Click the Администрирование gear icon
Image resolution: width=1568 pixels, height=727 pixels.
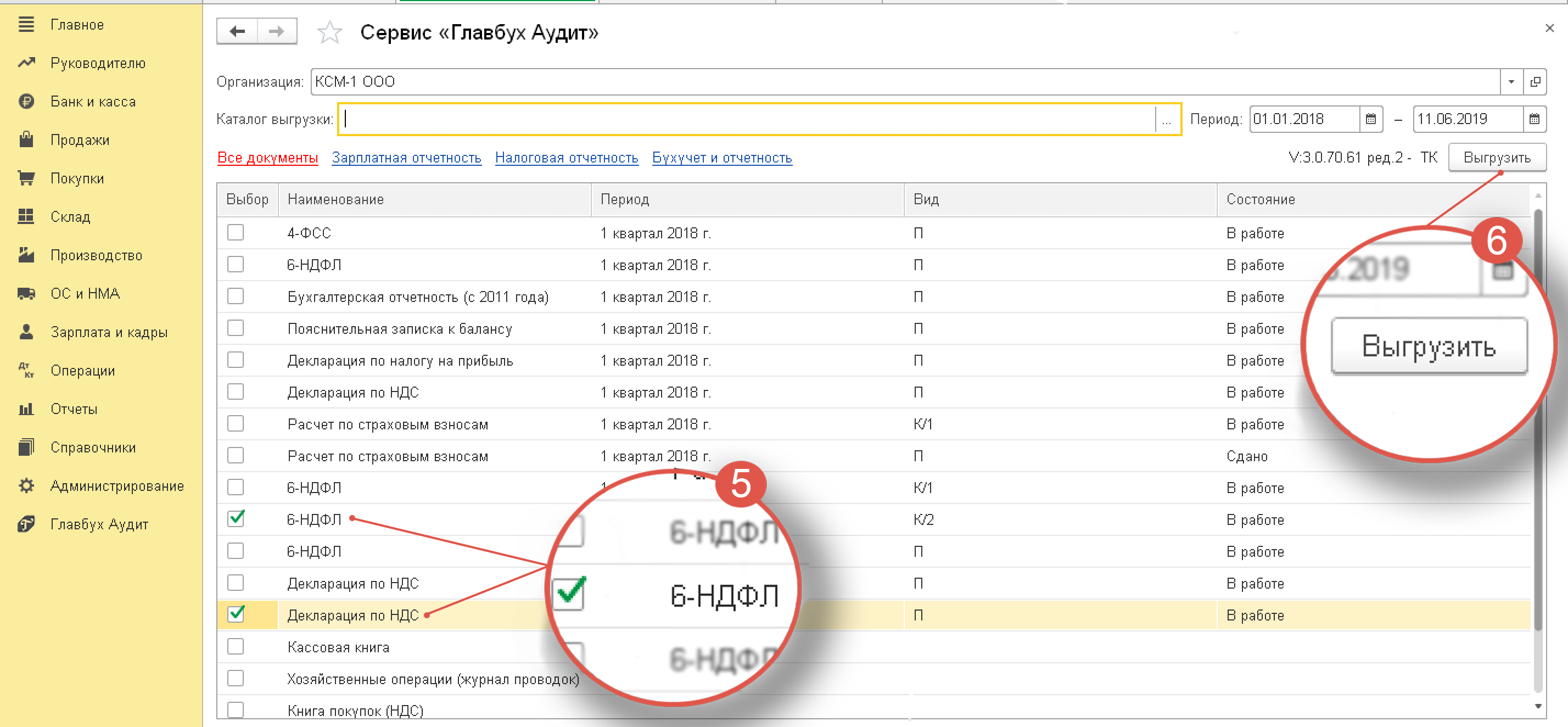[26, 485]
